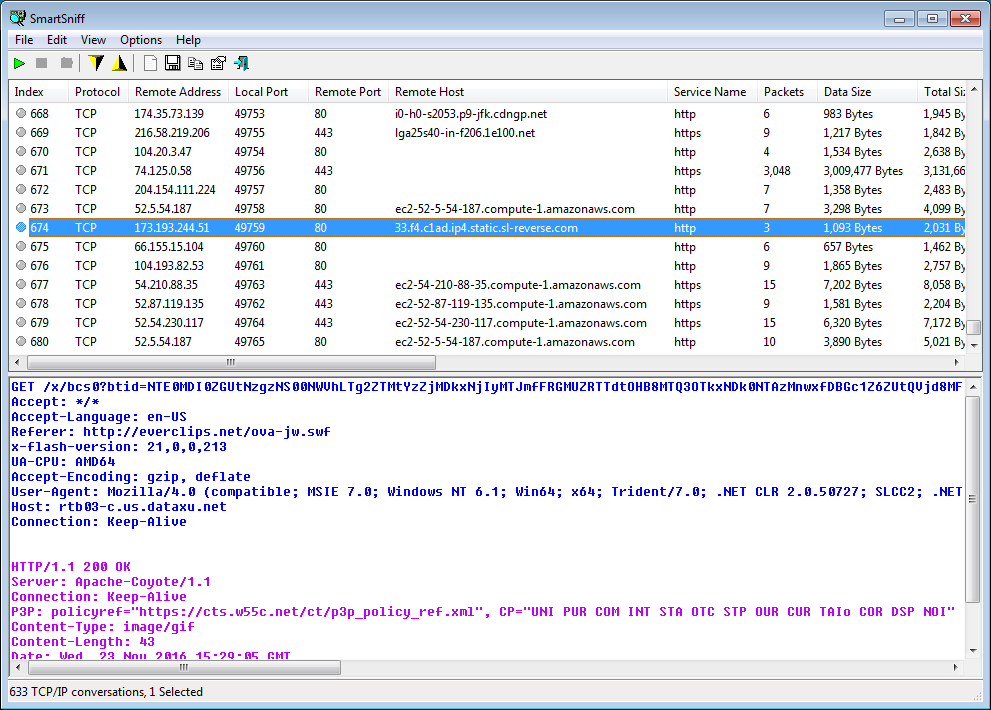Start capturing with the green play icon
Screen dimensions: 991x710
point(19,64)
